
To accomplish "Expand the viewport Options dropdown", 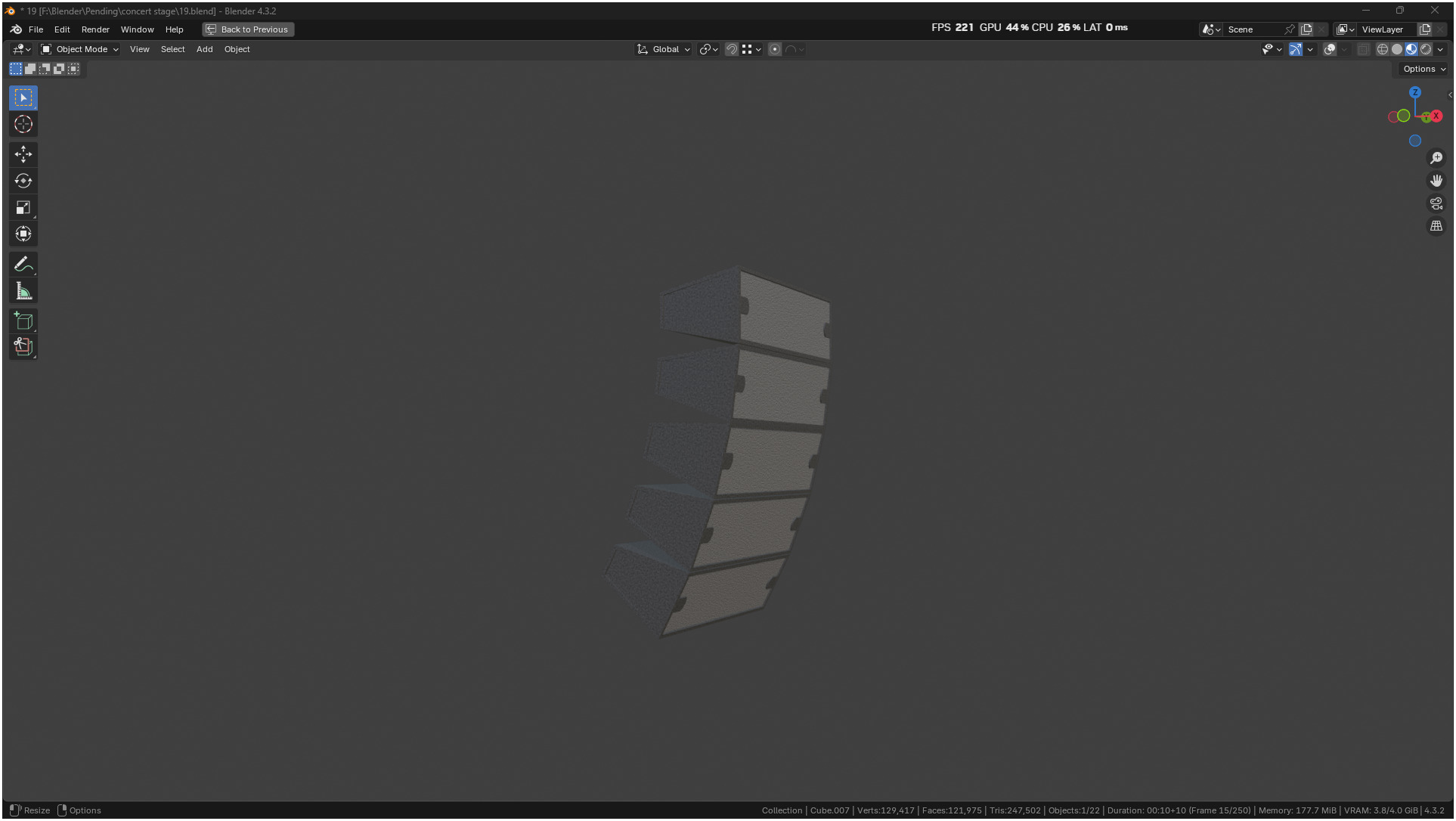I will [1423, 69].
